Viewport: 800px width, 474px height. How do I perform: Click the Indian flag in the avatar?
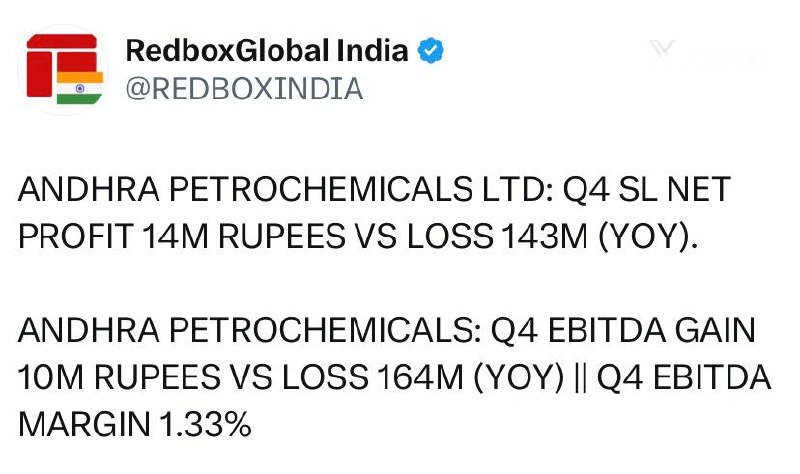tap(80, 88)
